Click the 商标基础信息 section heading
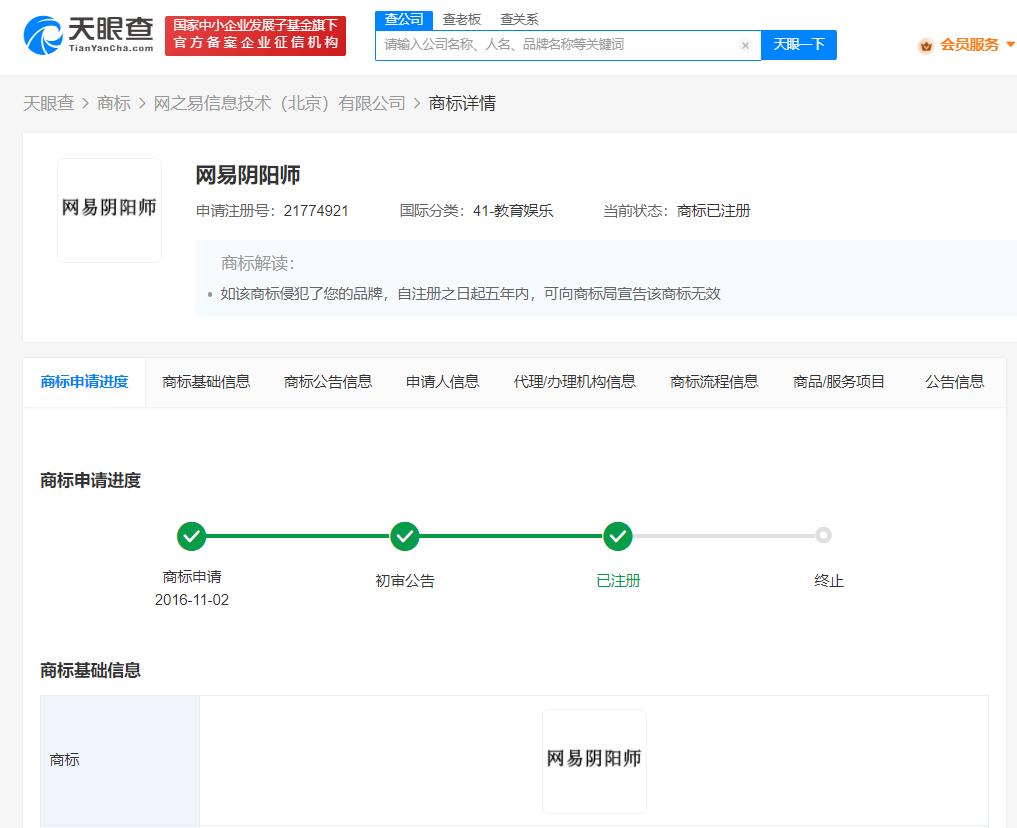The width and height of the screenshot is (1017, 828). click(x=90, y=670)
